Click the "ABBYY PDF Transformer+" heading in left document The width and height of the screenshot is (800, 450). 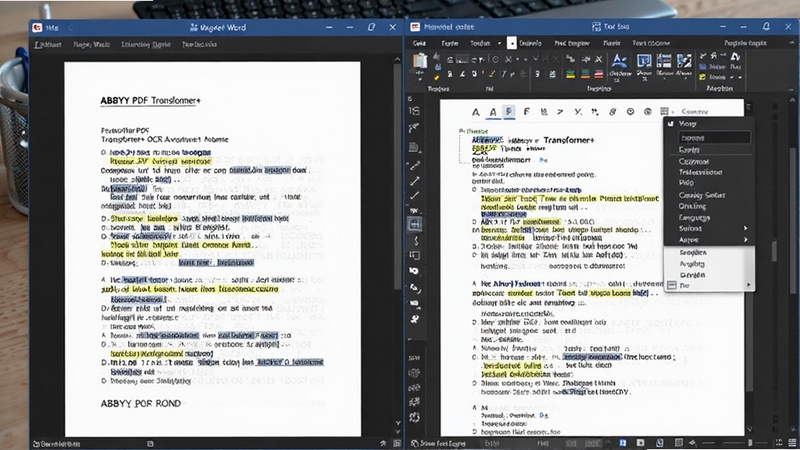pyautogui.click(x=151, y=101)
